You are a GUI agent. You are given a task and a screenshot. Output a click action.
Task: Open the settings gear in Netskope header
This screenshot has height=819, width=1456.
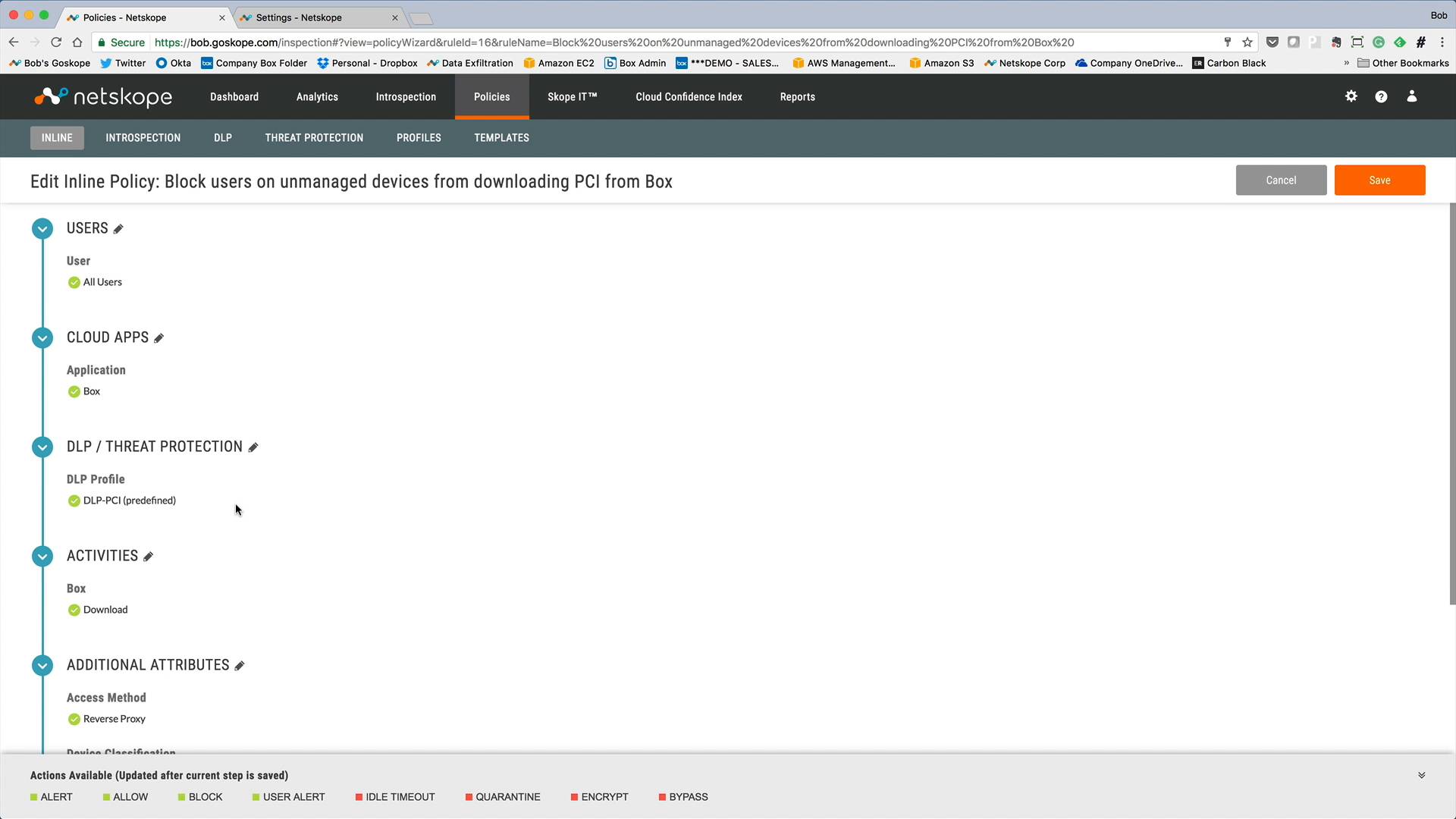pos(1351,96)
